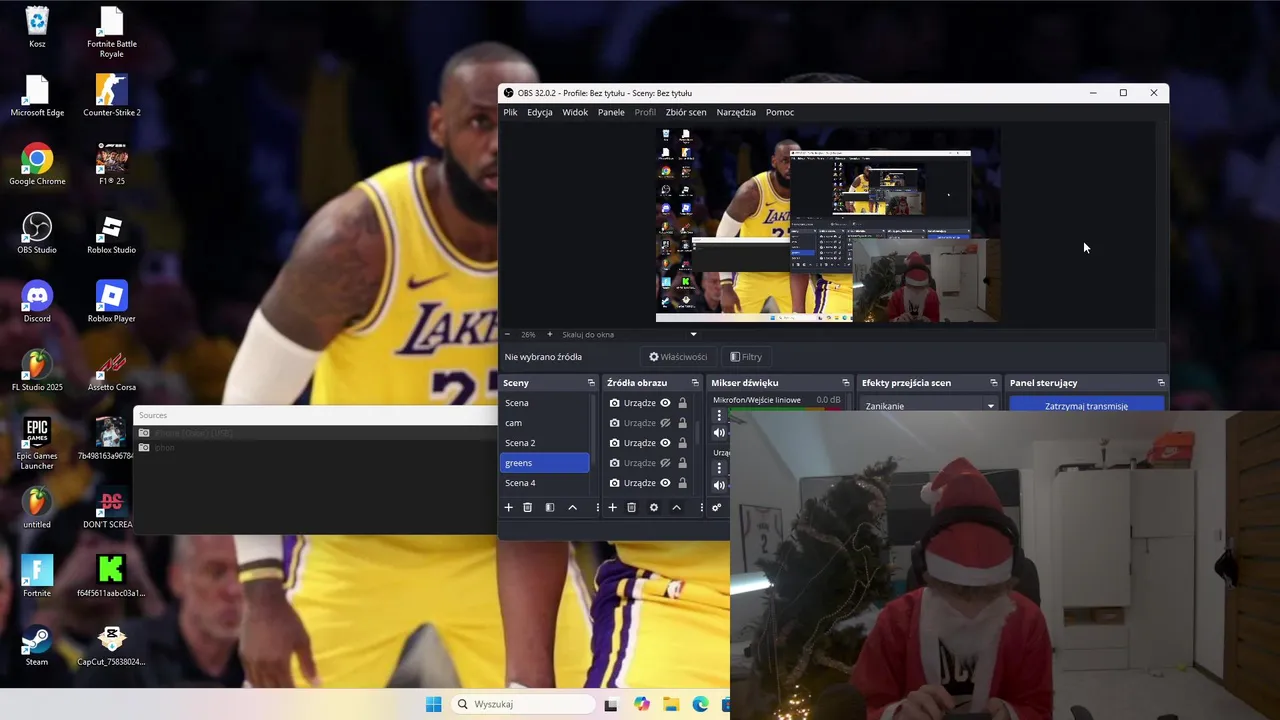Open the Pomoc menu

[x=780, y=112]
